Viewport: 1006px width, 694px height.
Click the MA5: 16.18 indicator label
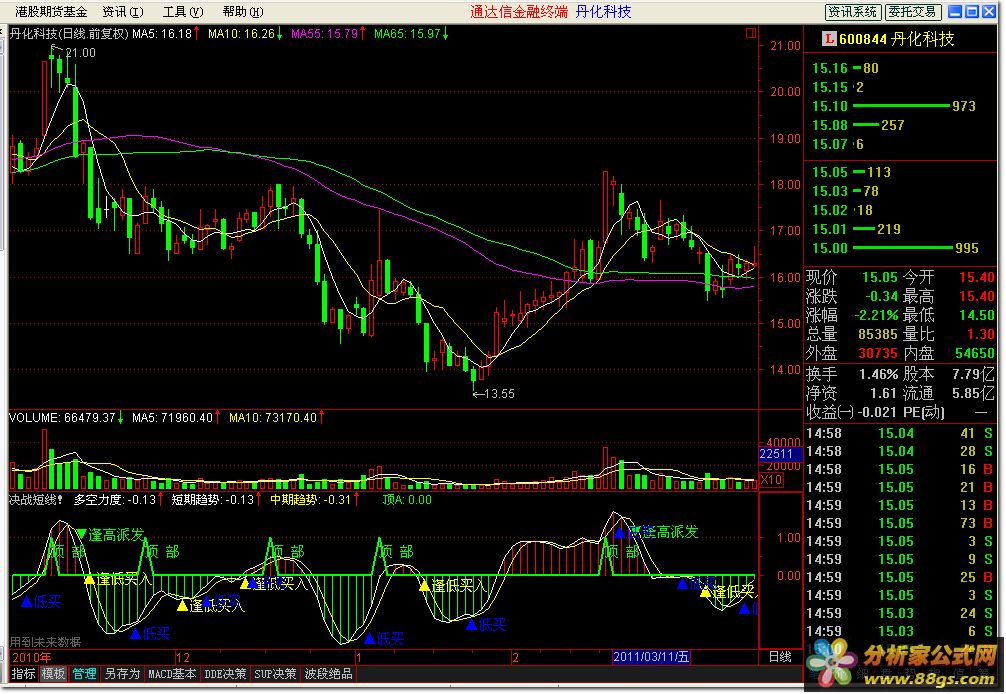click(x=162, y=33)
